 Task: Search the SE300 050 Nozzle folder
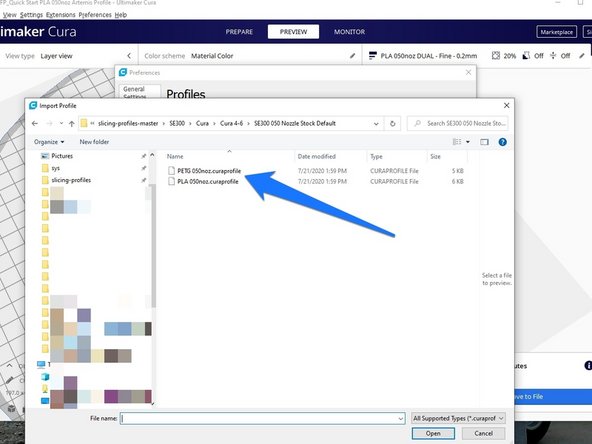pos(458,123)
